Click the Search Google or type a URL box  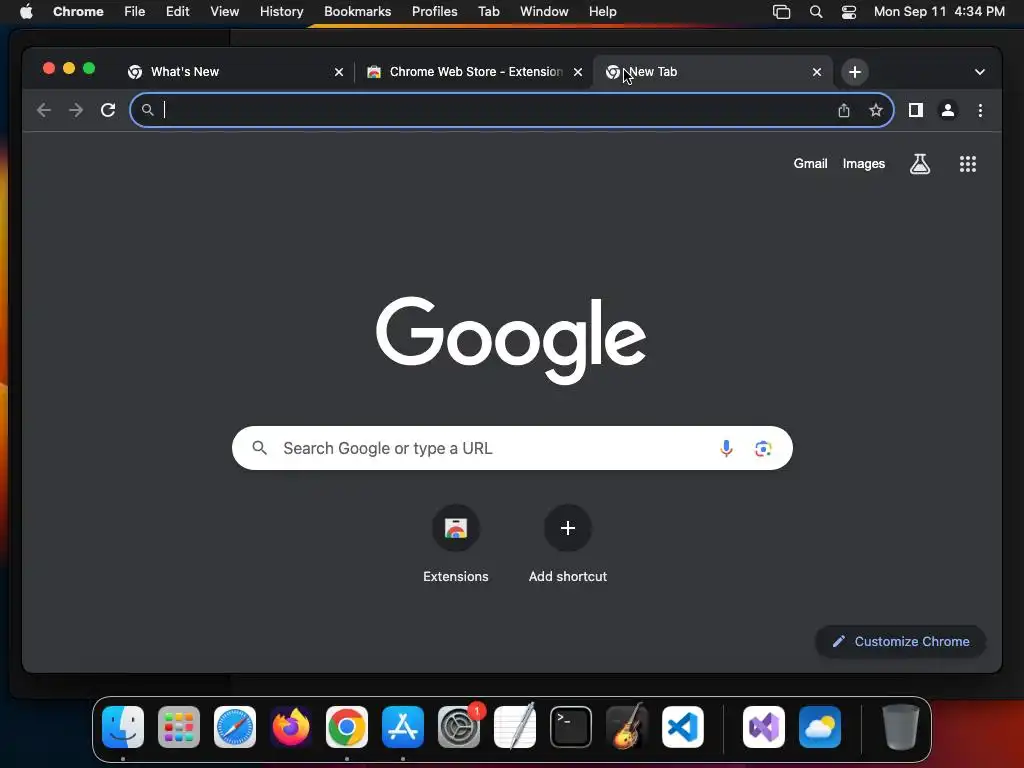[512, 448]
